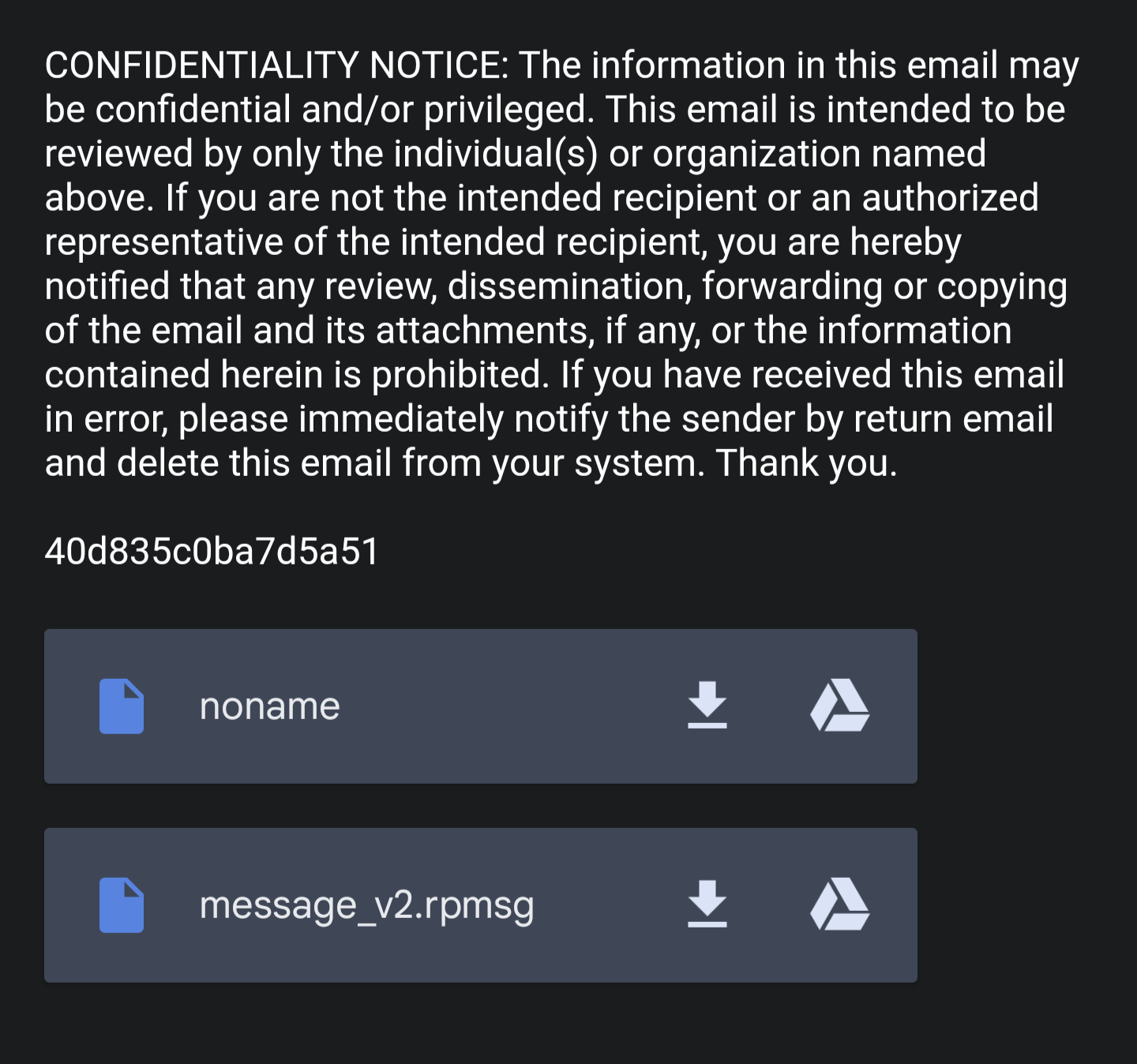Download the message_v2.rpmsg attachment
Viewport: 1137px width, 1064px height.
click(707, 905)
